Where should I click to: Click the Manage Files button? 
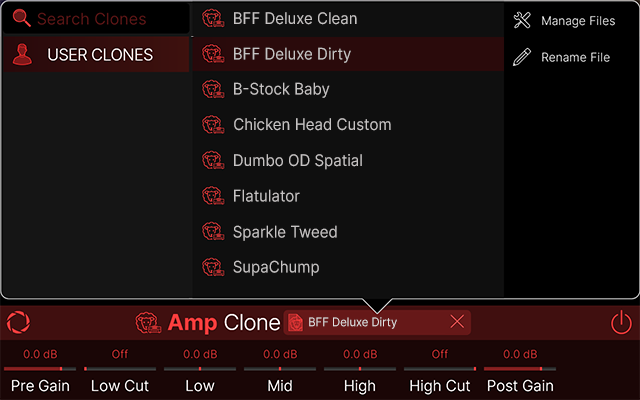577,20
